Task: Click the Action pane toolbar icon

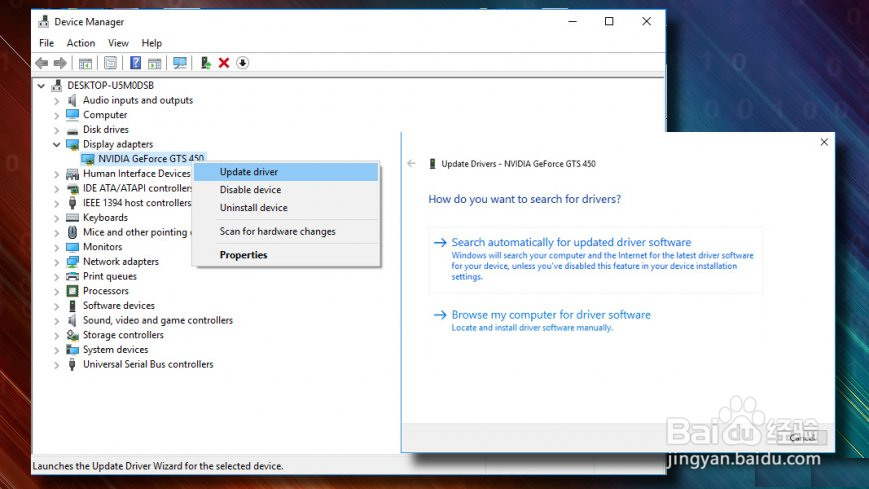Action: [155, 63]
